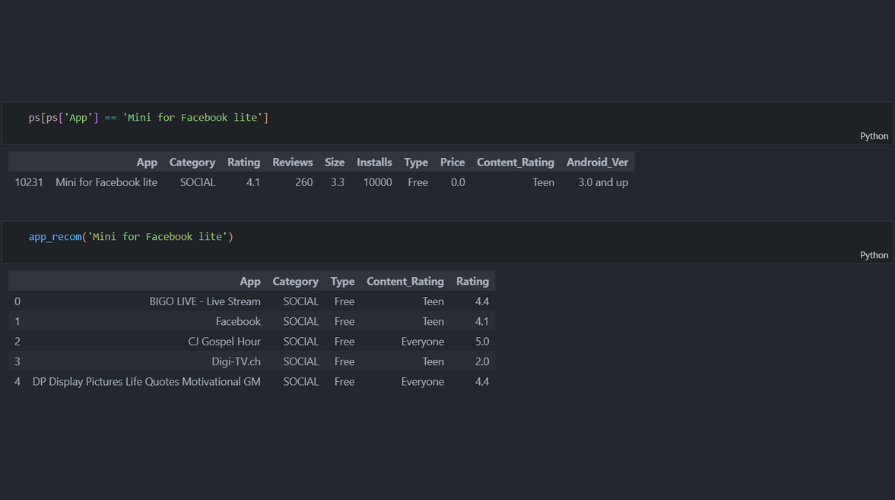
Task: Click the 'Price' column header
Action: click(452, 162)
